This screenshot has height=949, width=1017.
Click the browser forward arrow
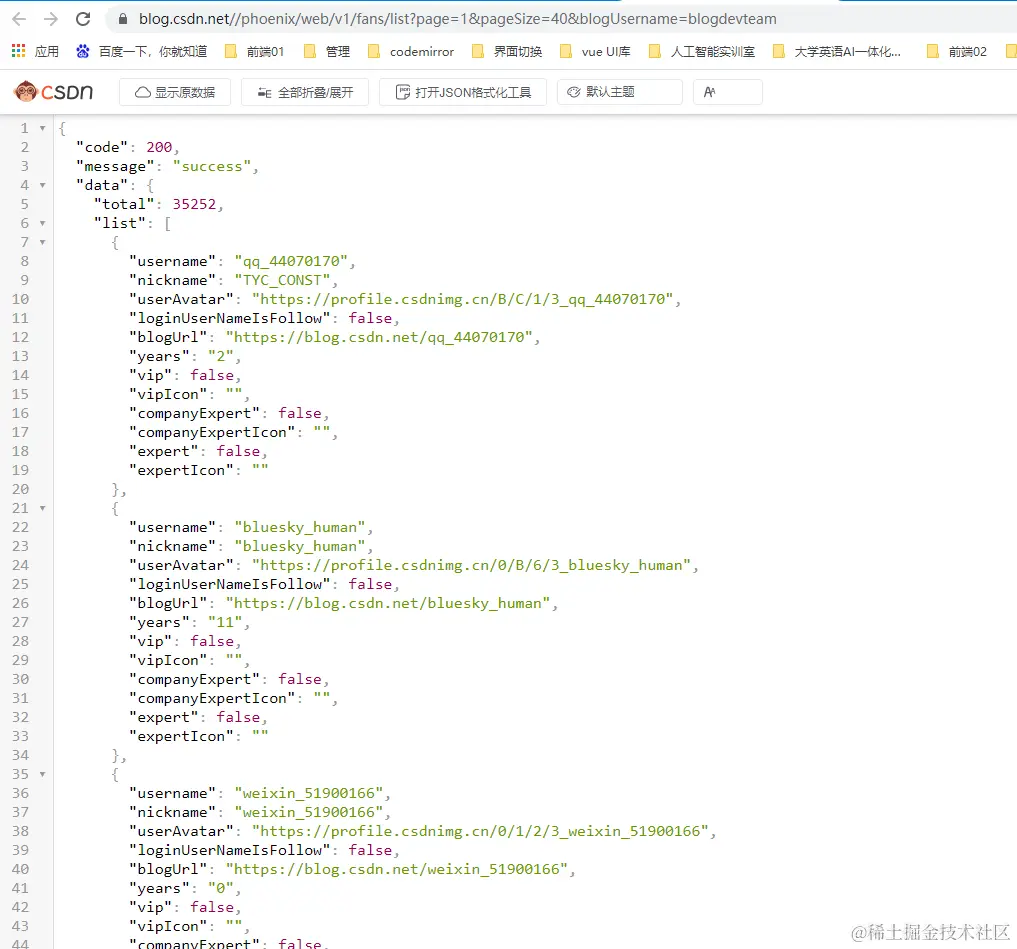pyautogui.click(x=51, y=19)
